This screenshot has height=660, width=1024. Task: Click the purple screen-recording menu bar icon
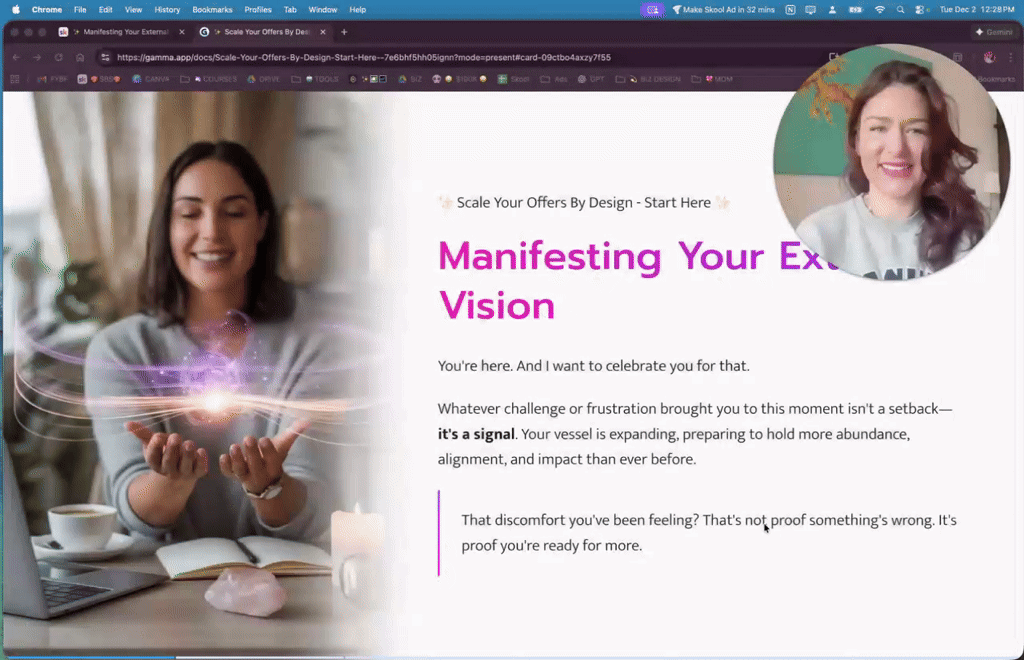click(x=652, y=10)
